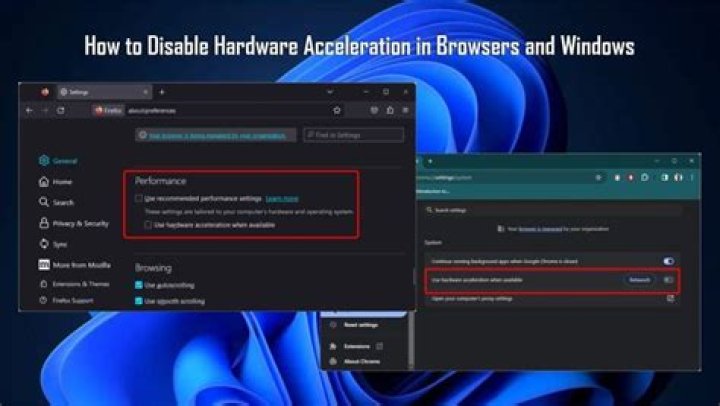Viewport: 720px width, 406px height.
Task: Open Chrome side panel icon
Action: click(664, 178)
